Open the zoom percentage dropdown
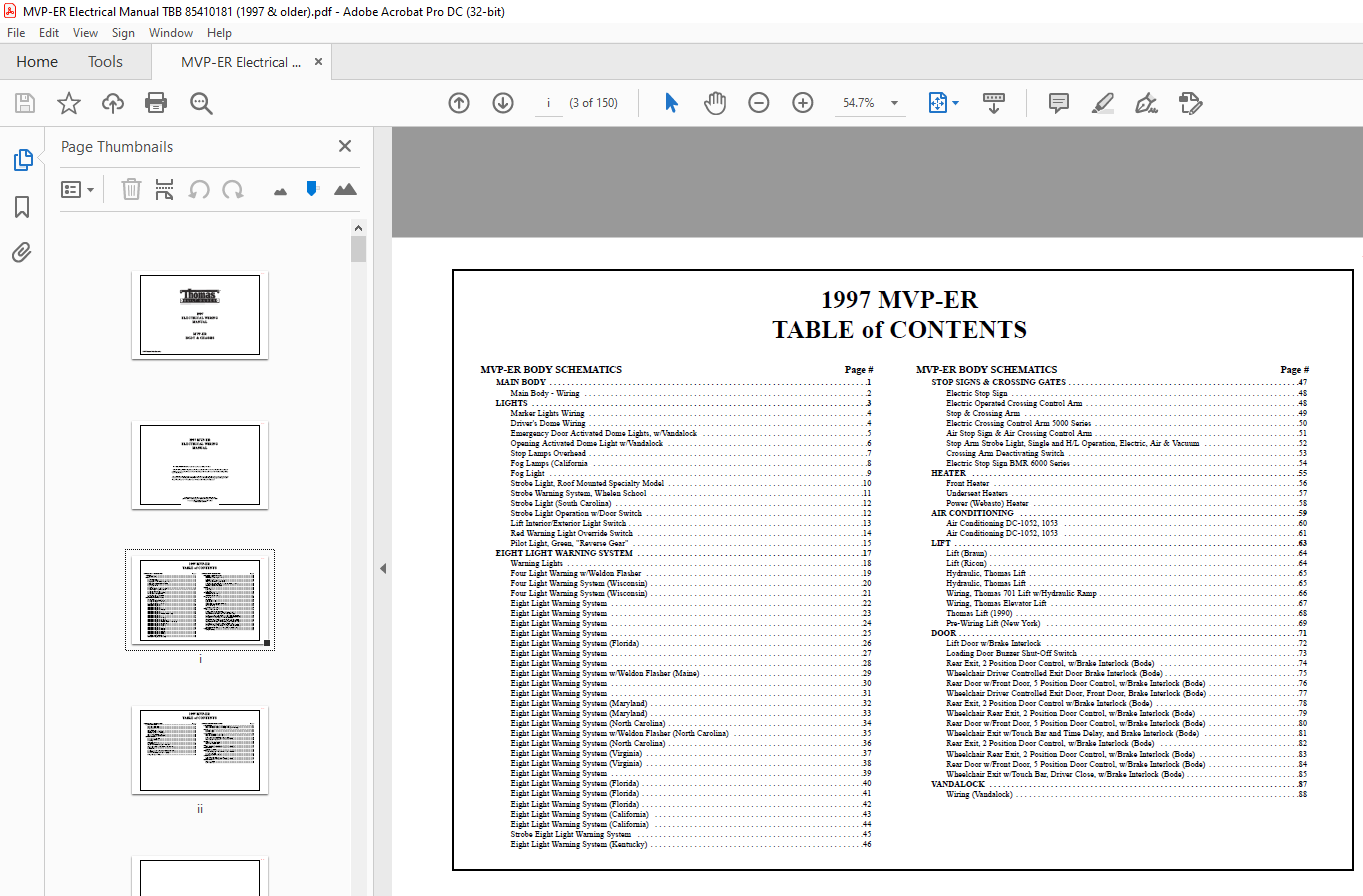Screen dimensions: 1363x896 [894, 103]
